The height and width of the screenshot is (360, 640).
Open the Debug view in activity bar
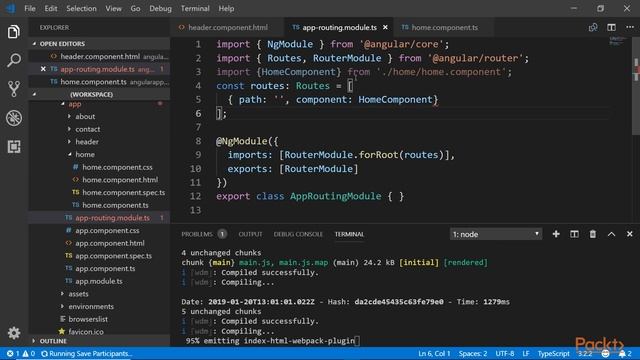click(13, 118)
